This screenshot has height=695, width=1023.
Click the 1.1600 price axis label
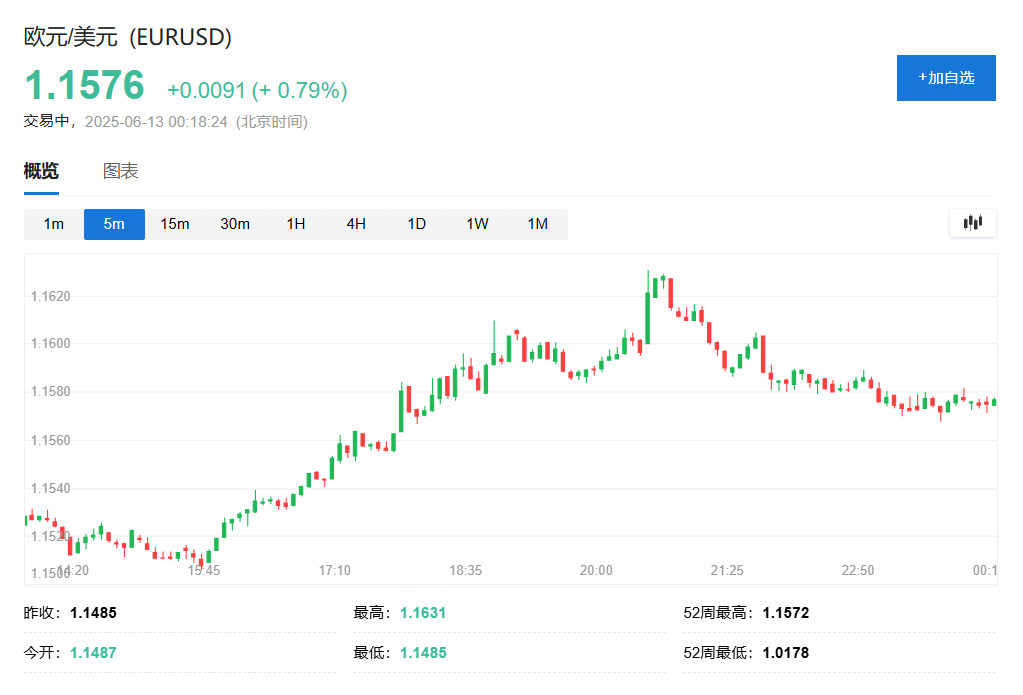(x=51, y=343)
